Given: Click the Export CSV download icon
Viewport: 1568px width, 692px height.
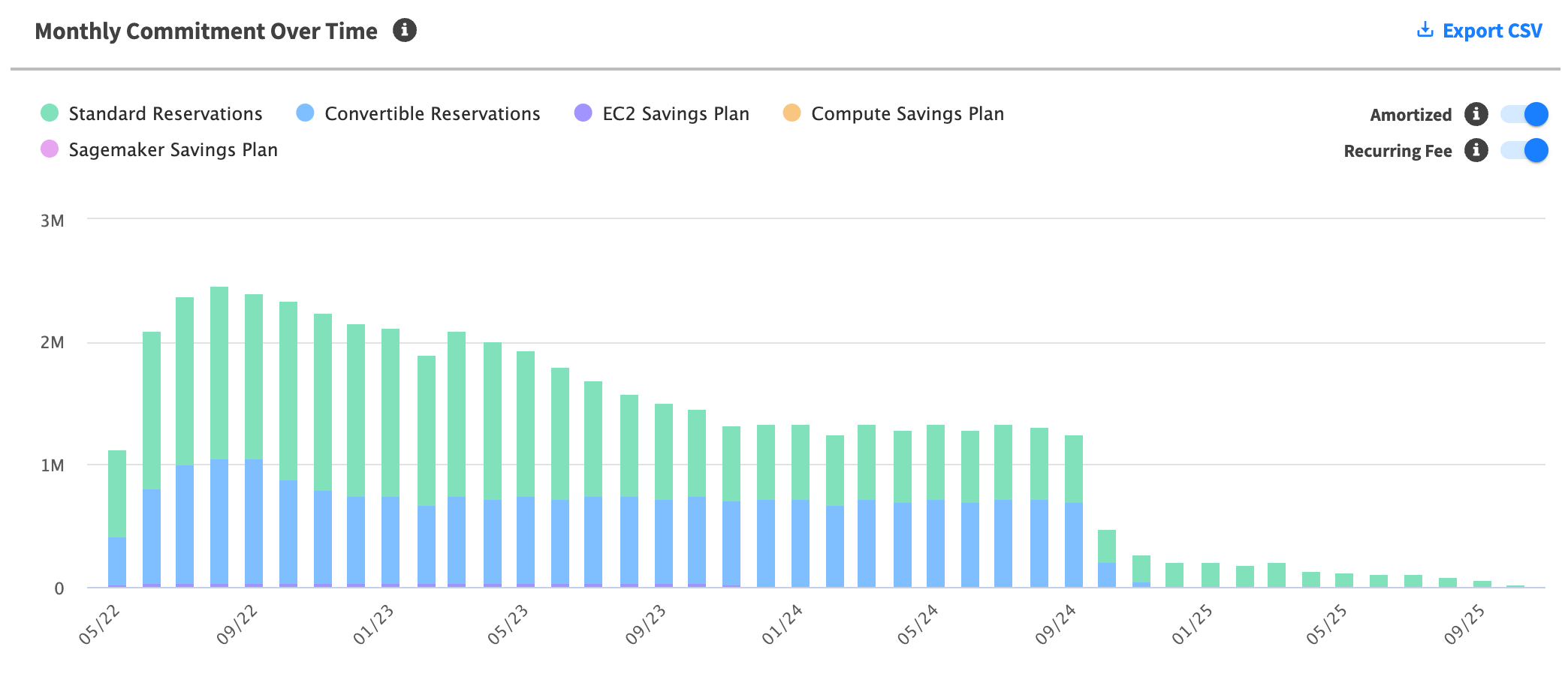Looking at the screenshot, I should (x=1424, y=31).
